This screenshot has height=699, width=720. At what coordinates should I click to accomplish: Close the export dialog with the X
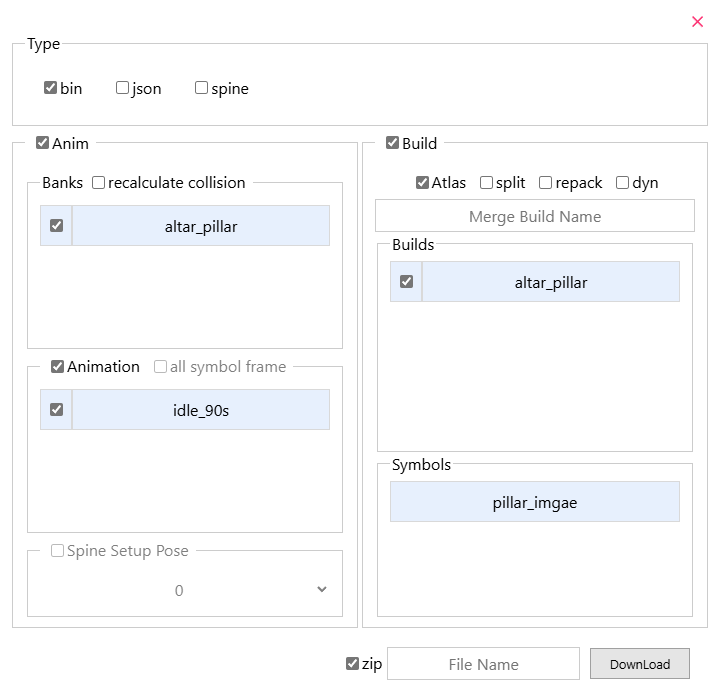[x=697, y=22]
